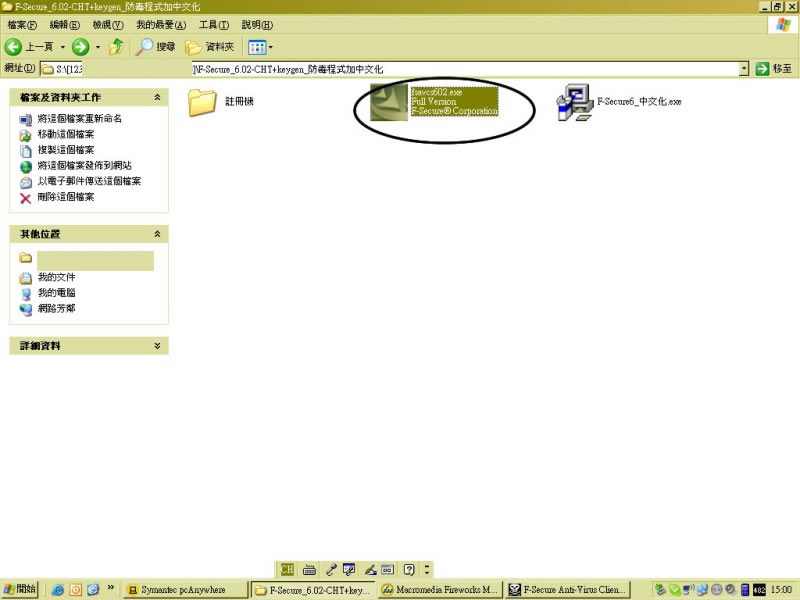Go back with the 上一頁 button

tap(29, 47)
